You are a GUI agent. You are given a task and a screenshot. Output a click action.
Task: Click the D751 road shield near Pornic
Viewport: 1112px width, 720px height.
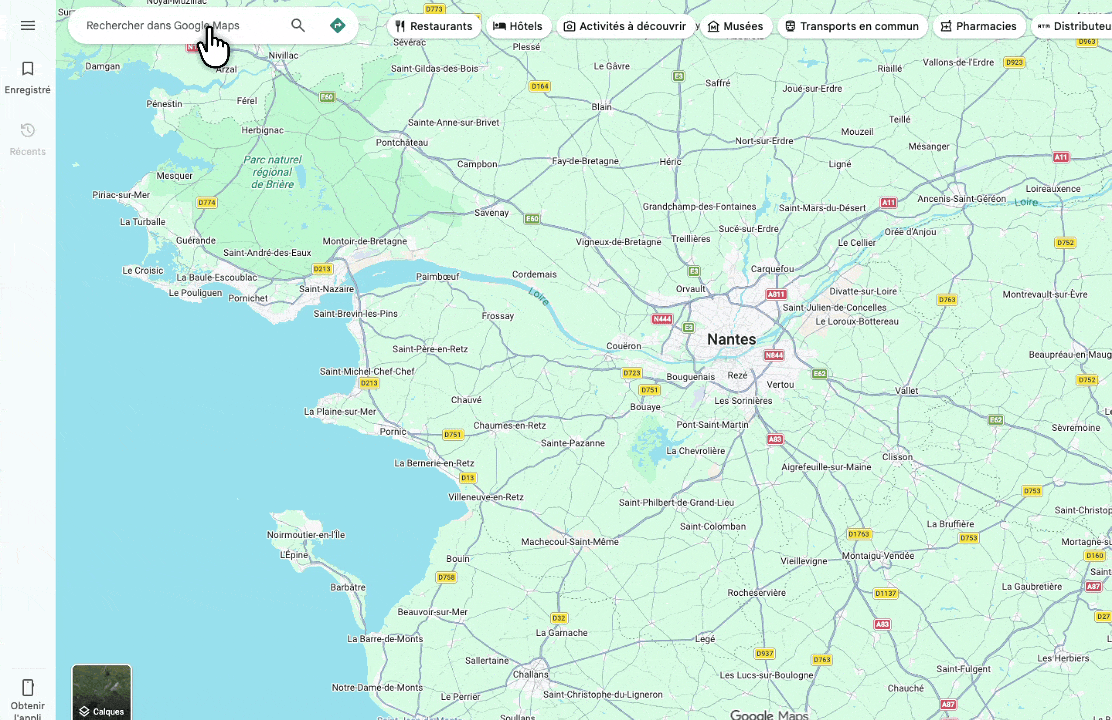(x=452, y=434)
